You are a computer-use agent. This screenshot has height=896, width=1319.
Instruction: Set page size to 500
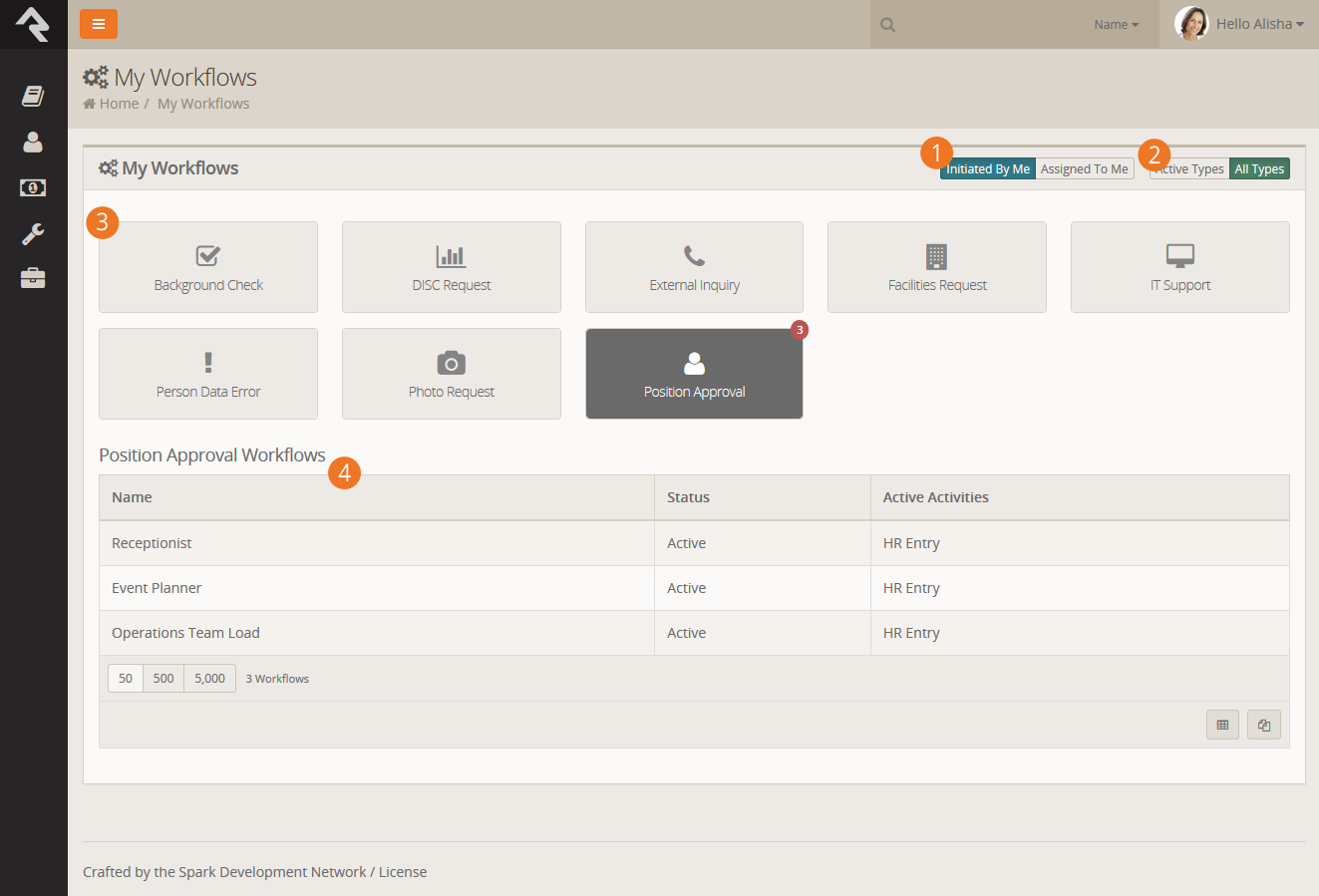tap(164, 679)
